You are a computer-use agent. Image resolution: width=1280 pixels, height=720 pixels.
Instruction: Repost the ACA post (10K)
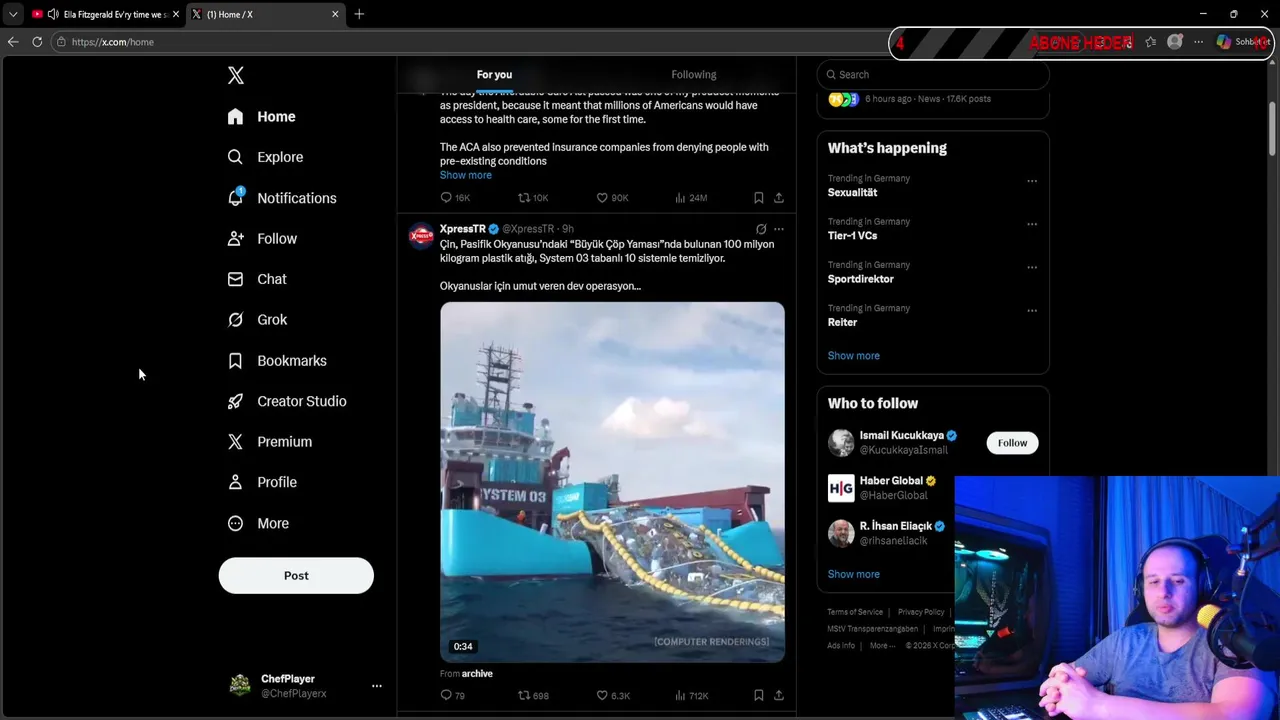click(533, 198)
